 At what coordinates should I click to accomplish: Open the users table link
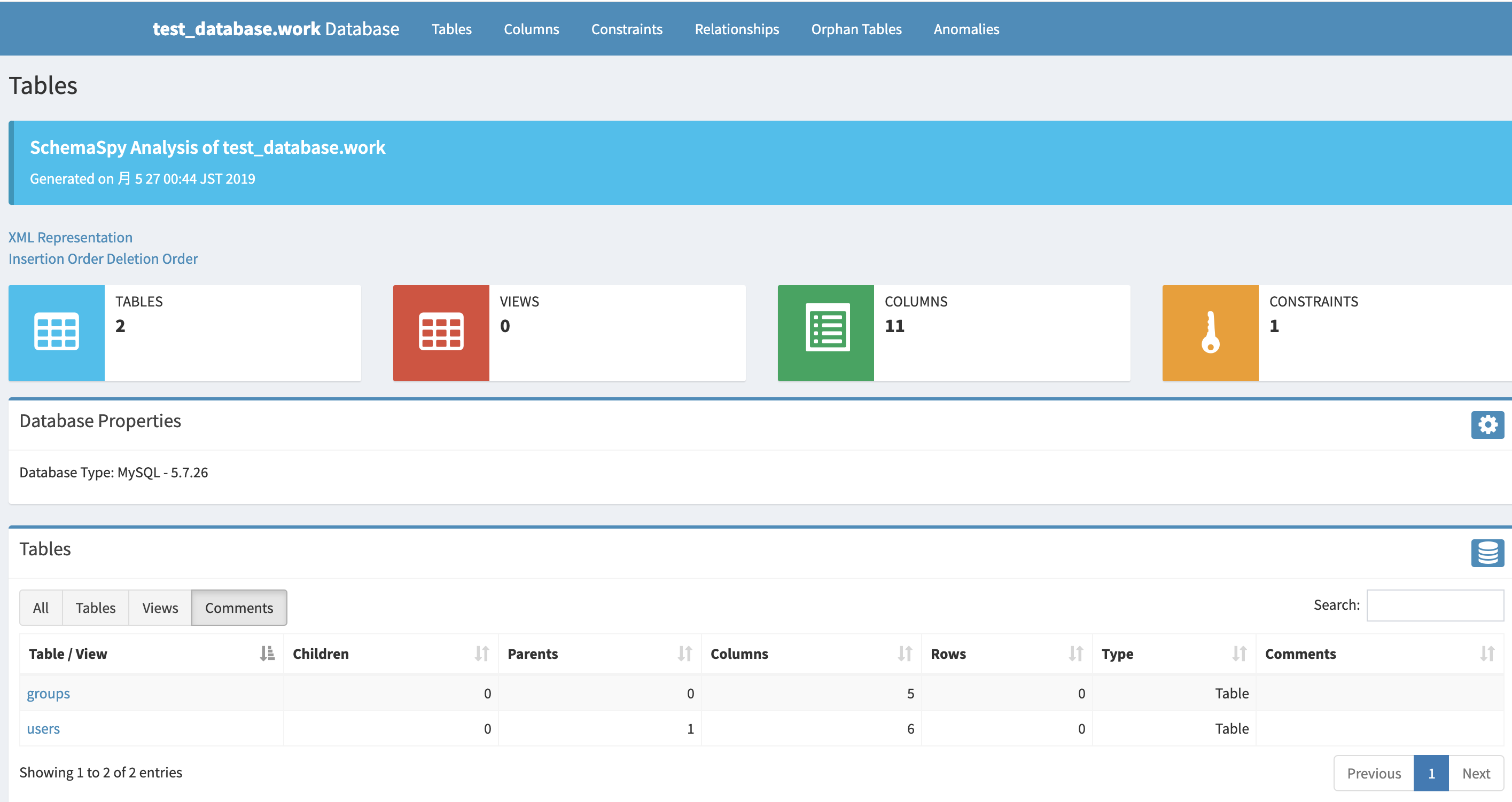tap(43, 729)
